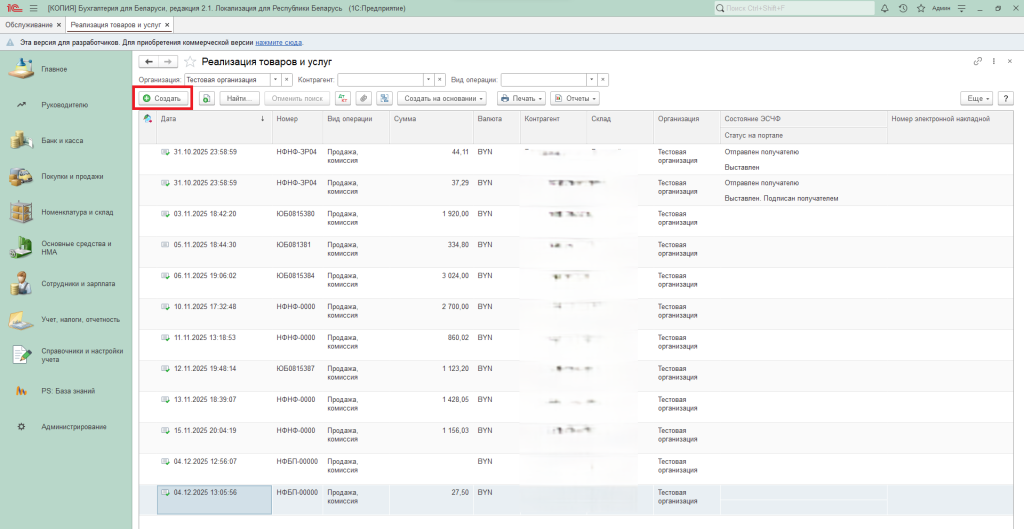Open Номенклатура и склад section
The width and height of the screenshot is (1024, 529).
(75, 212)
